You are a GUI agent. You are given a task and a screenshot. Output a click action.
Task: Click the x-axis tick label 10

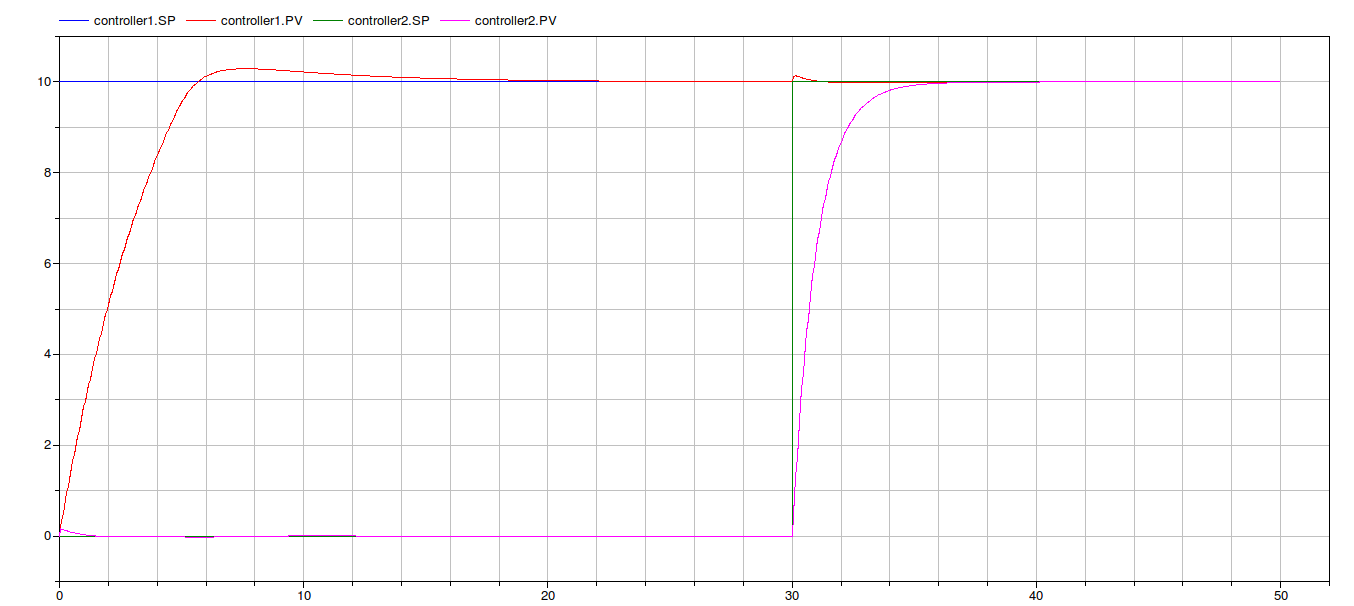tap(304, 595)
